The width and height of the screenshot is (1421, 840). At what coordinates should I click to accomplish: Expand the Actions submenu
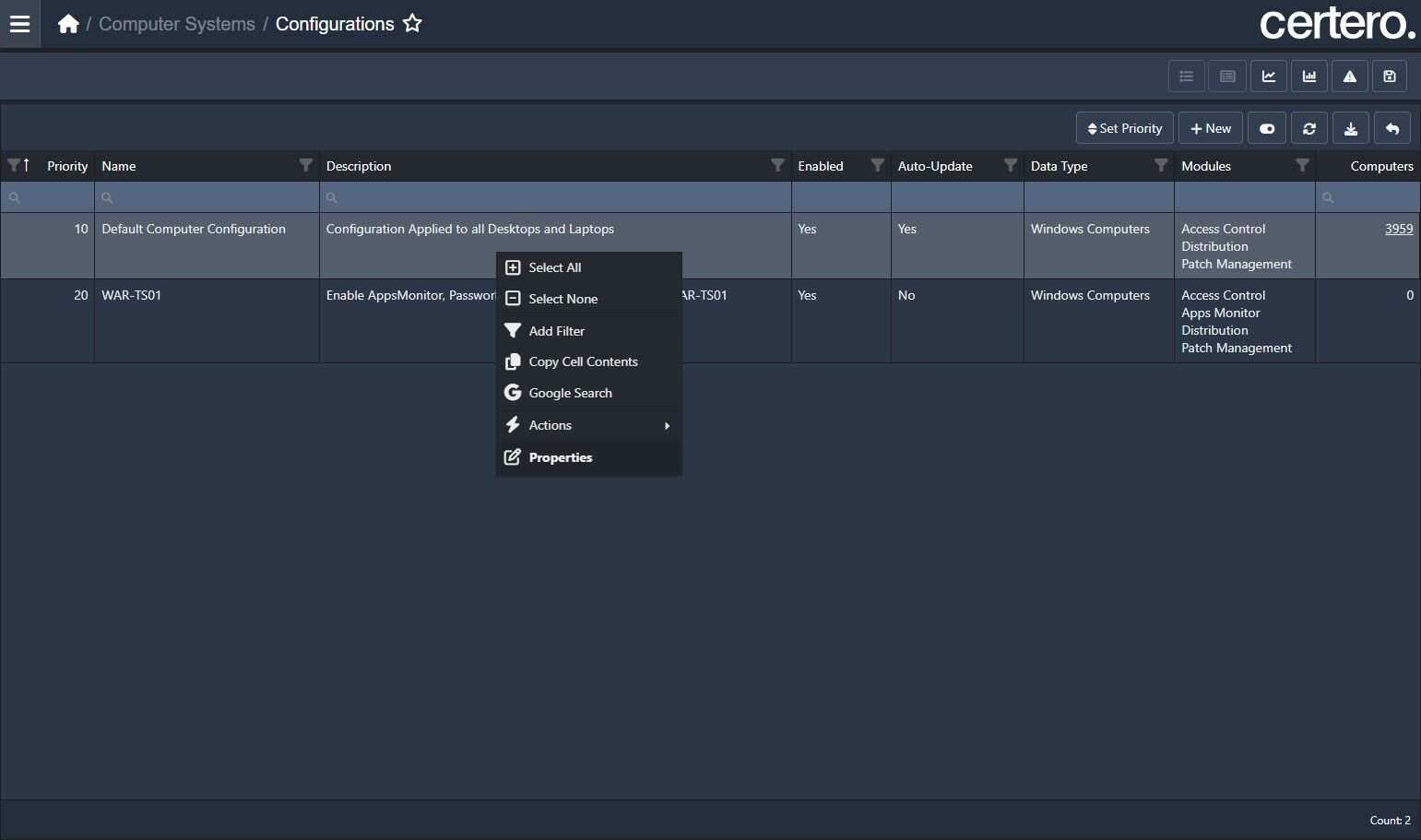coord(588,425)
